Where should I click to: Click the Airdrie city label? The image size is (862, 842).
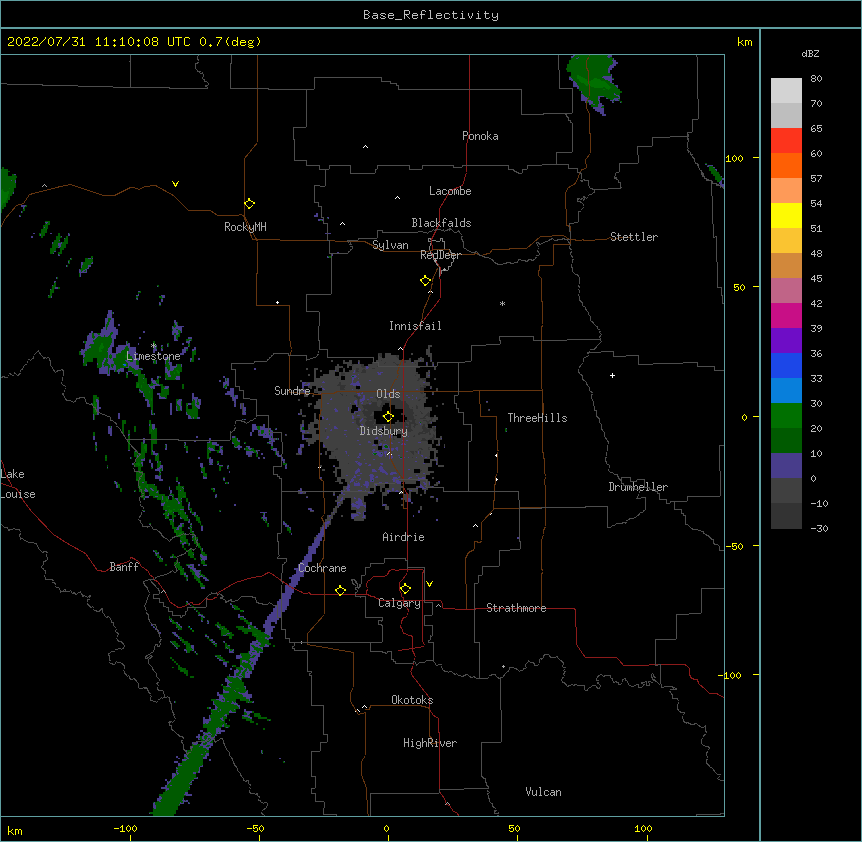coord(403,537)
